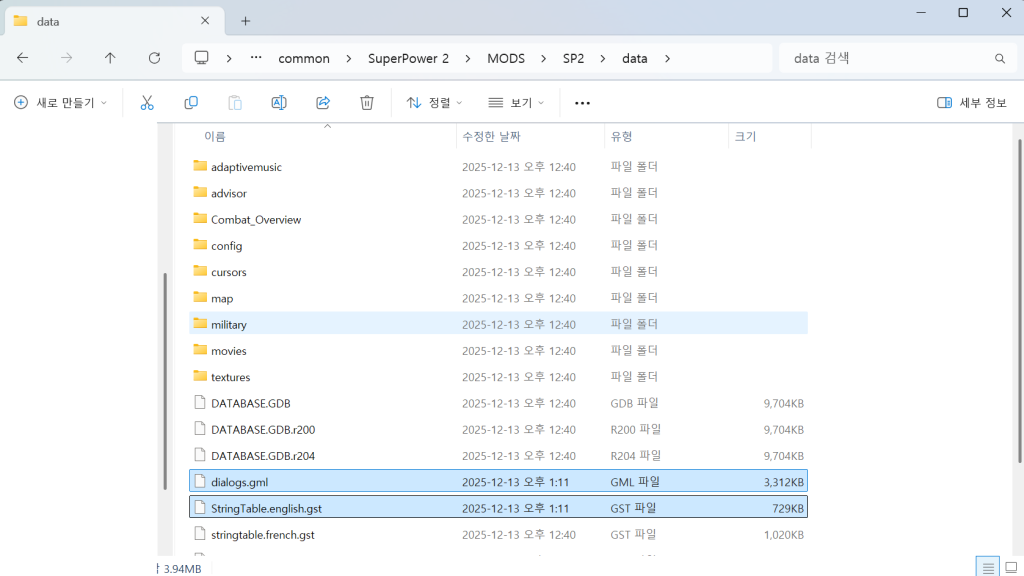Select the Rename icon in the toolbar
This screenshot has height=576, width=1024.
[x=279, y=102]
